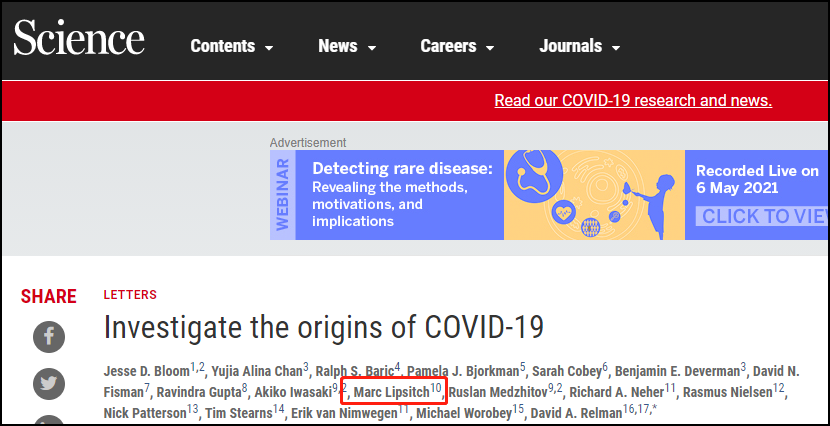Click 'Recorded Live on 6 May 2021' text
This screenshot has width=830, height=426.
pyautogui.click(x=757, y=179)
